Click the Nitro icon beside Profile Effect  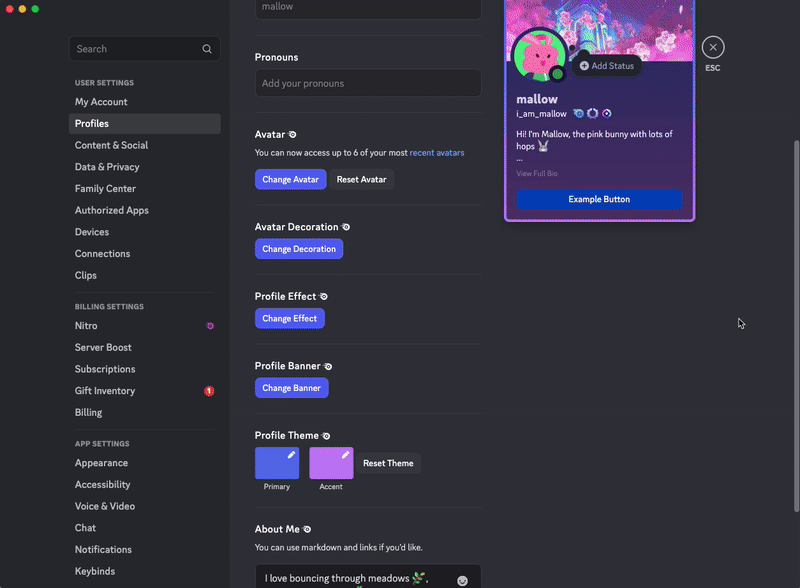pos(323,297)
